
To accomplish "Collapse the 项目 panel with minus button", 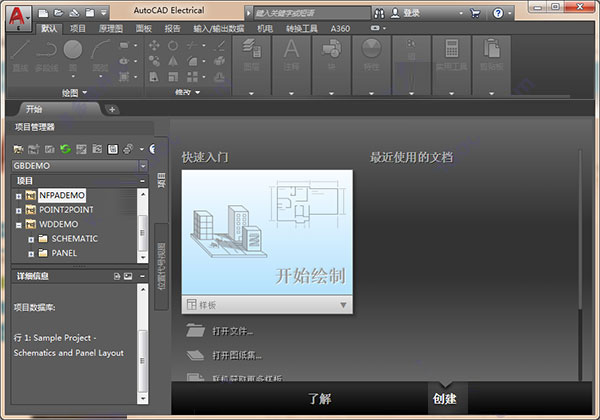I will click(142, 181).
